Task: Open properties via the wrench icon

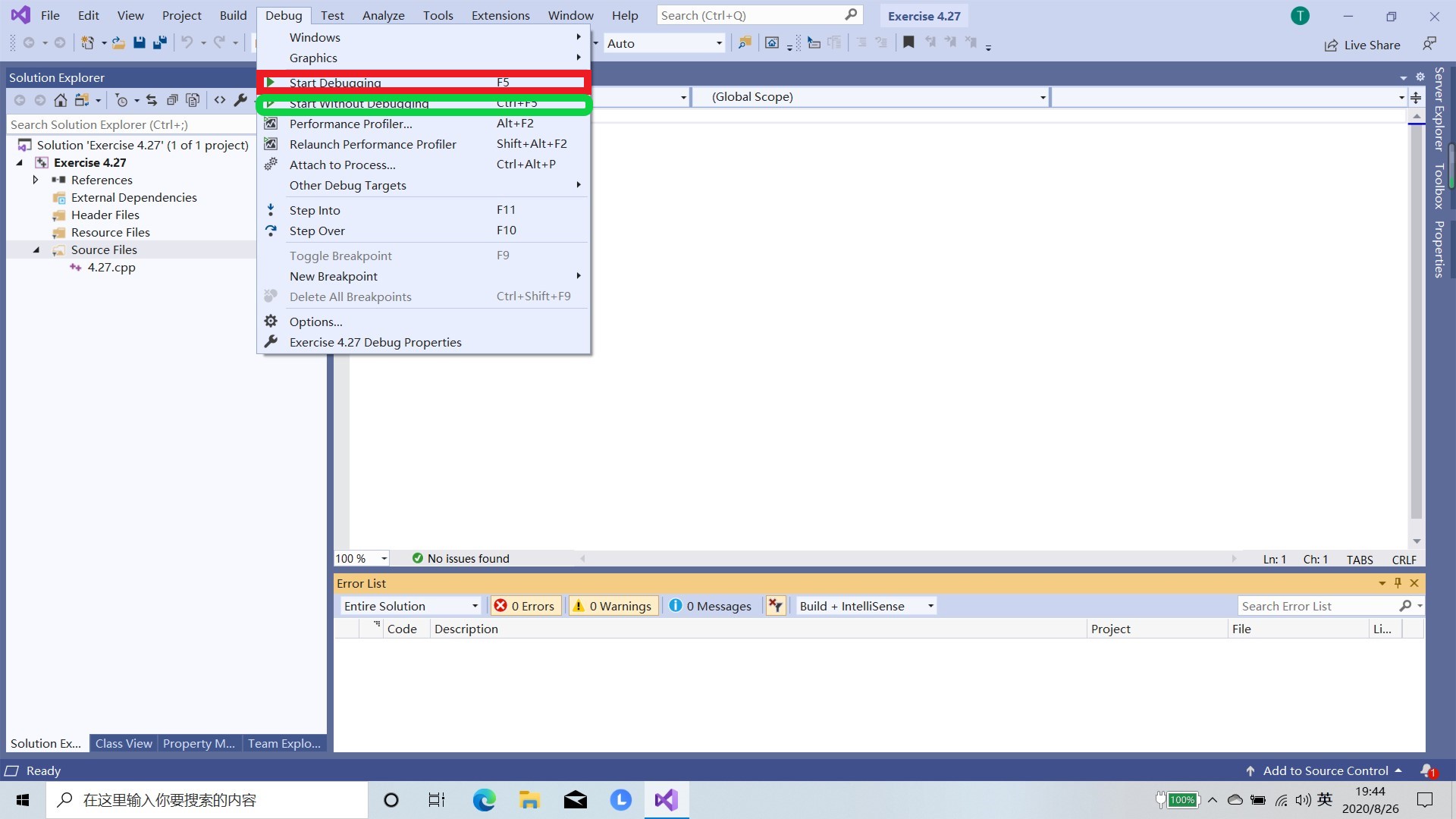Action: point(240,99)
